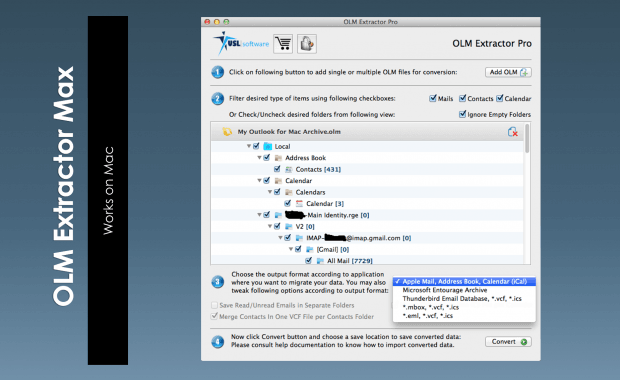Viewport: 620px width, 380px height.
Task: Click the Local folder icon
Action: coord(268,146)
